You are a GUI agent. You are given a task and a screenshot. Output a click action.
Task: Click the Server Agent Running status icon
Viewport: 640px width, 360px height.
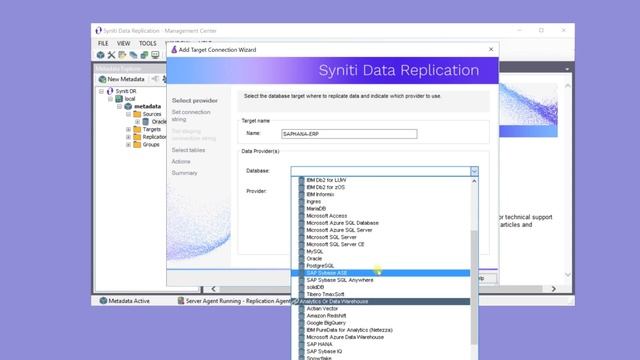pyautogui.click(x=181, y=301)
